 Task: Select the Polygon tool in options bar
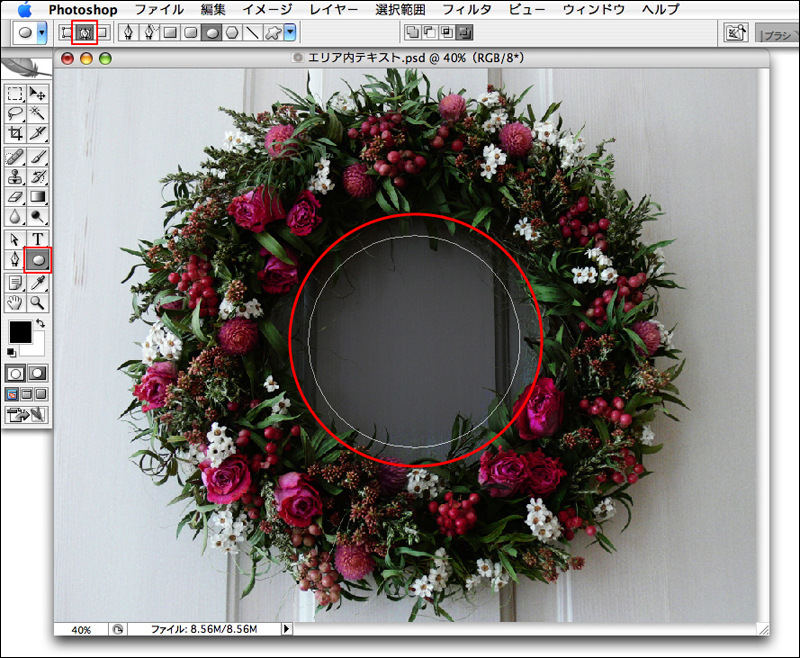point(233,32)
